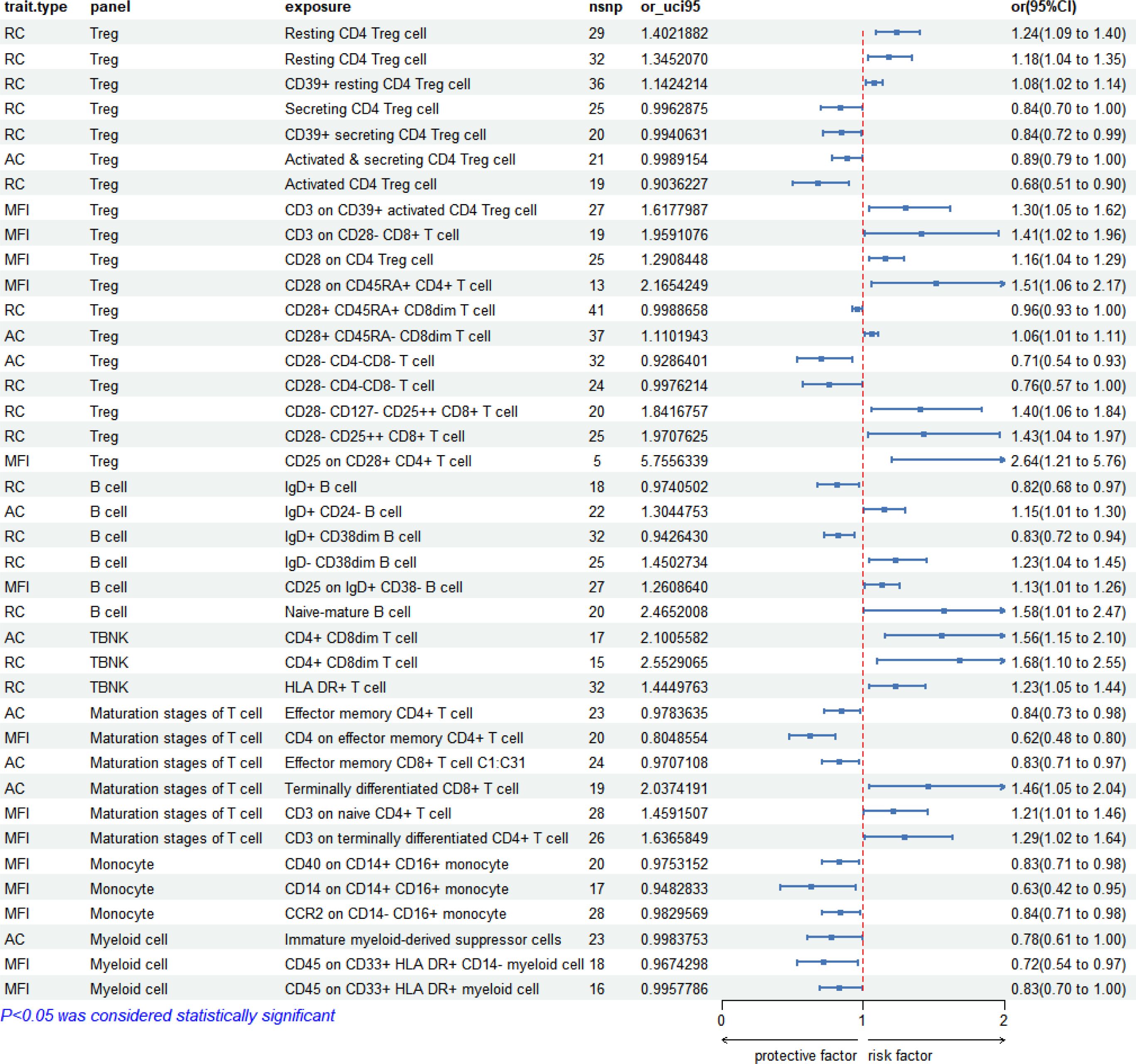Select 'CD3 on terminally differentiated CD4+ T cell'
Screen dimensions: 1136x1064
point(426,838)
